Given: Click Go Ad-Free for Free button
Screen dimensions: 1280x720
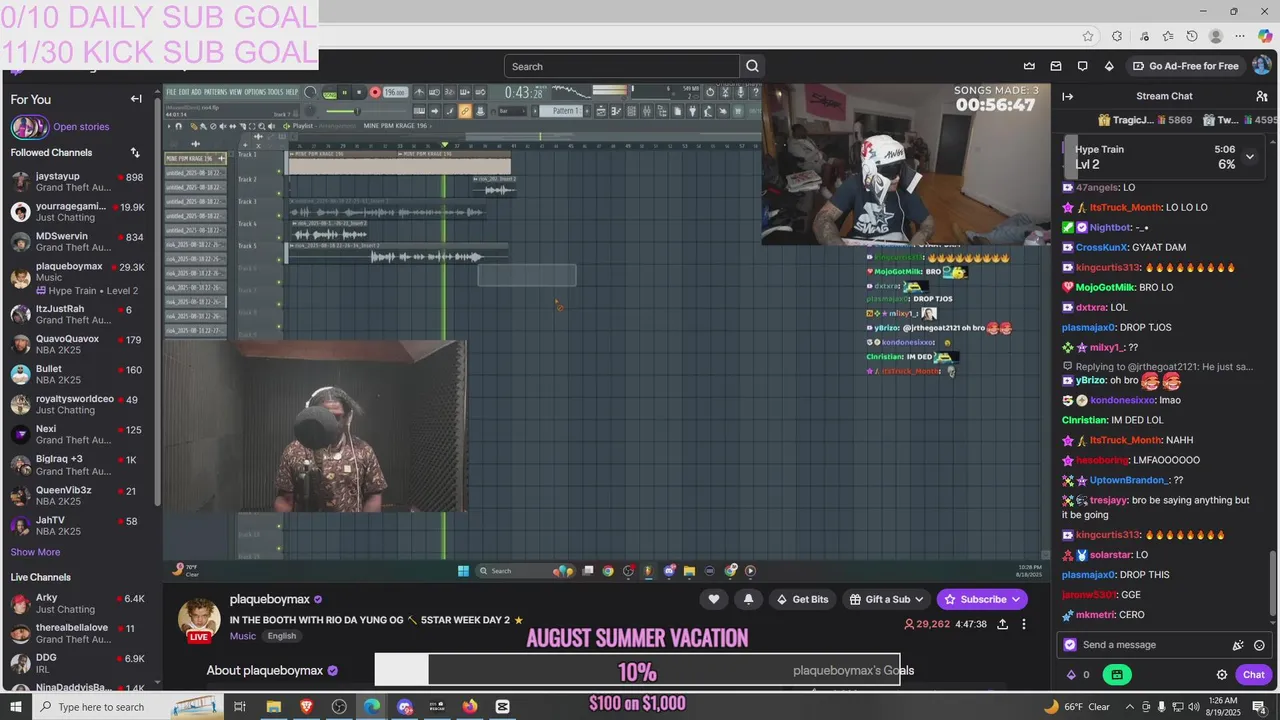Looking at the screenshot, I should coord(1185,66).
